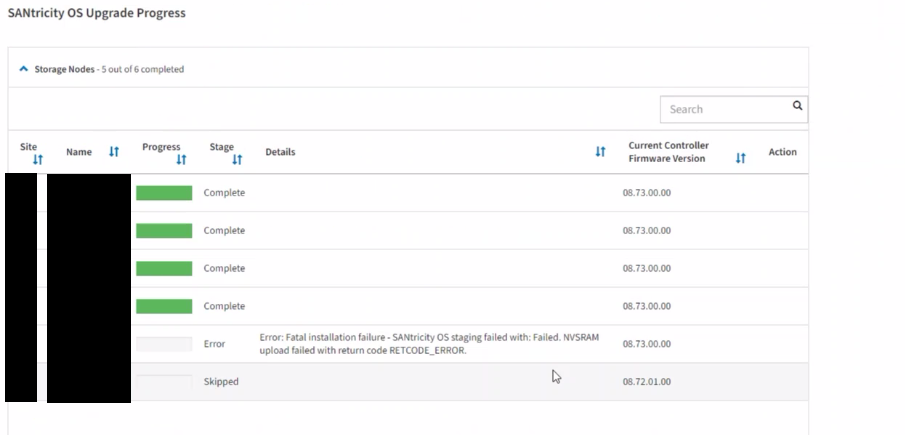This screenshot has width=905, height=435.
Task: Click firmware version 08.72.01.00 in Skipped row
Action: click(646, 382)
